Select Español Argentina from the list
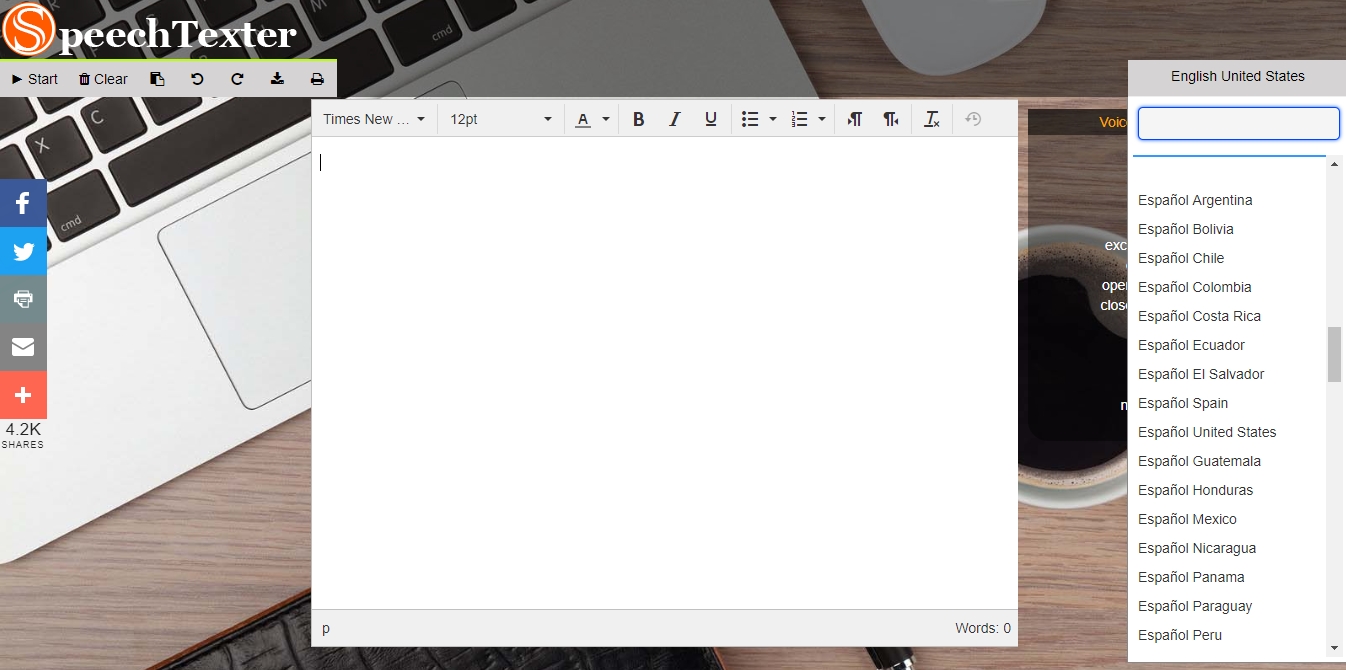This screenshot has height=670, width=1346. click(1195, 200)
